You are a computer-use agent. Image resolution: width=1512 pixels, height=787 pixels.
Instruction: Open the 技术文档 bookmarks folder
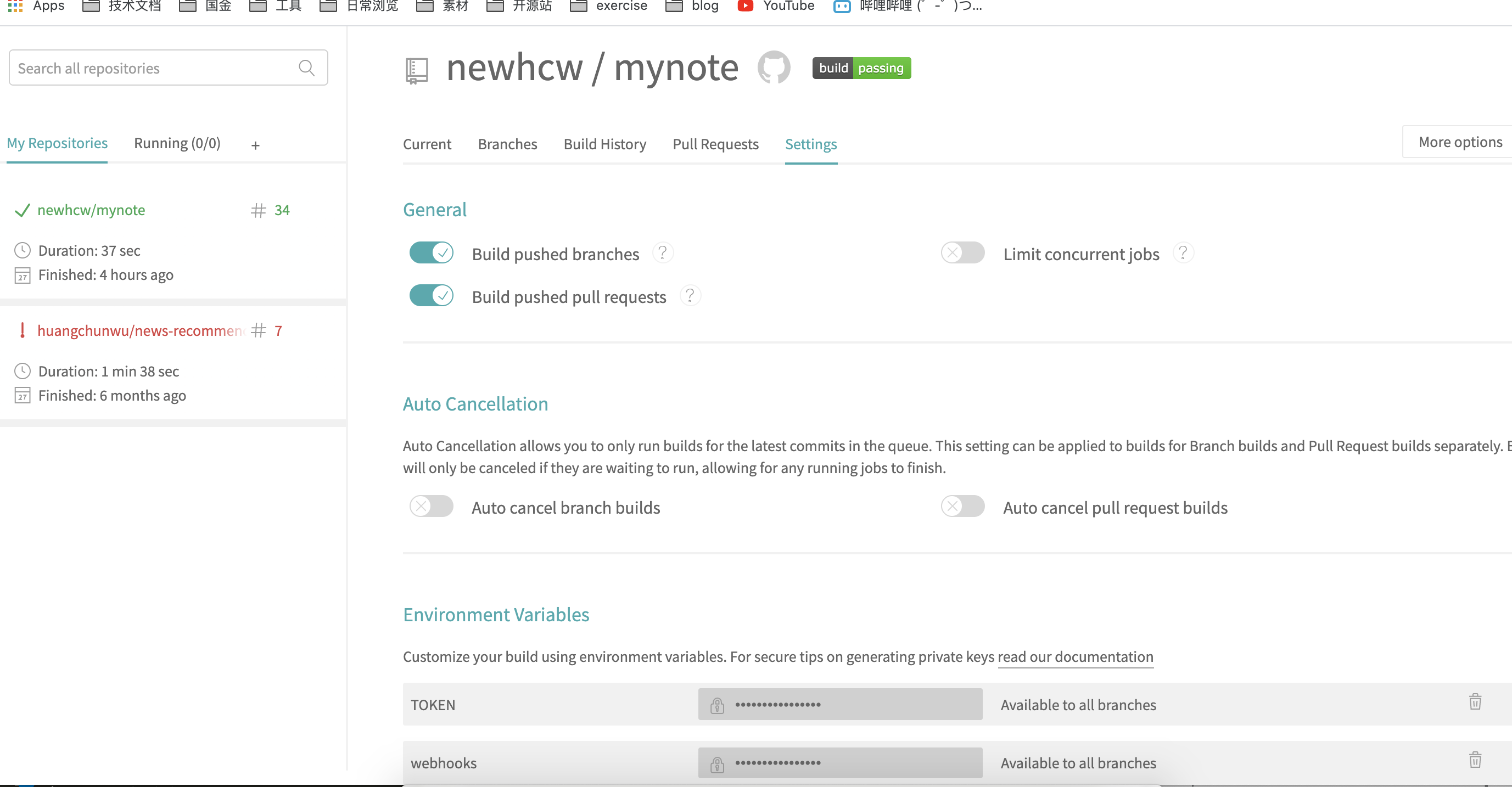click(x=121, y=6)
